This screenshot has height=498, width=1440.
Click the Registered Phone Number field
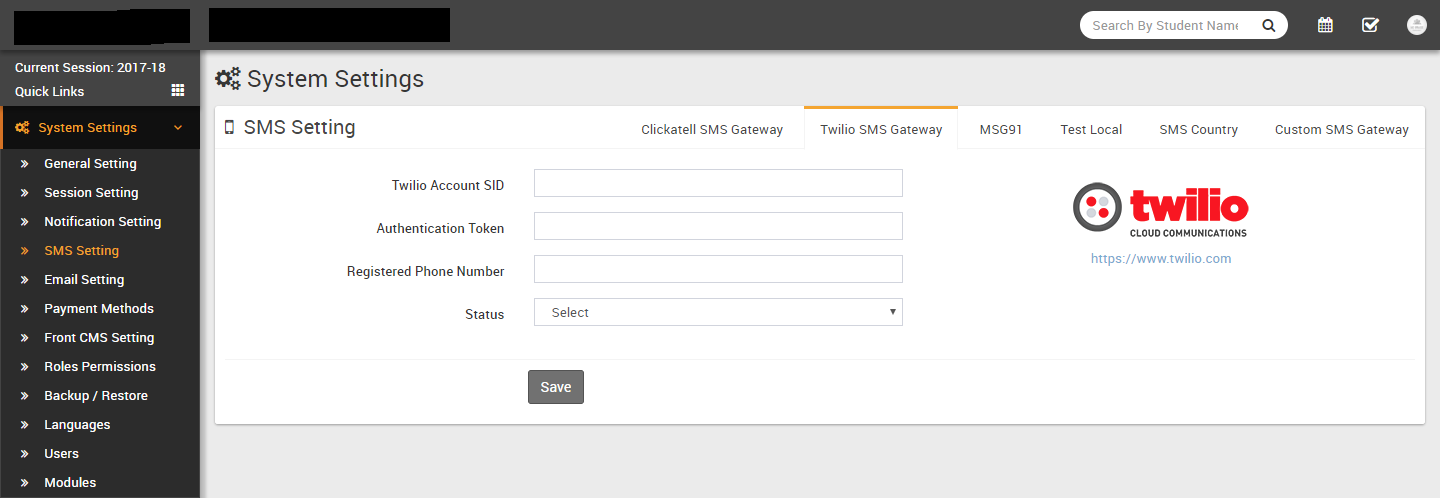pos(718,270)
